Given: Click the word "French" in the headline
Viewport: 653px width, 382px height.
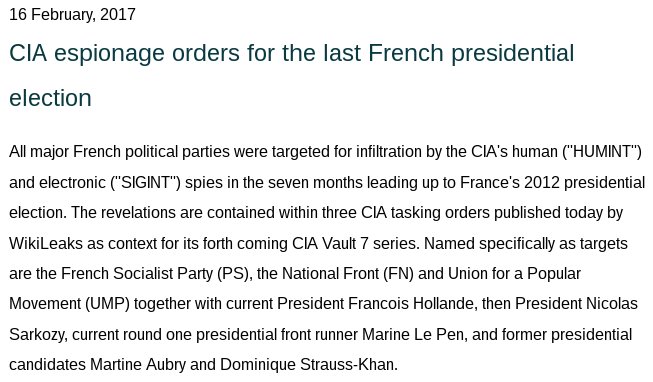Looking at the screenshot, I should (406, 53).
